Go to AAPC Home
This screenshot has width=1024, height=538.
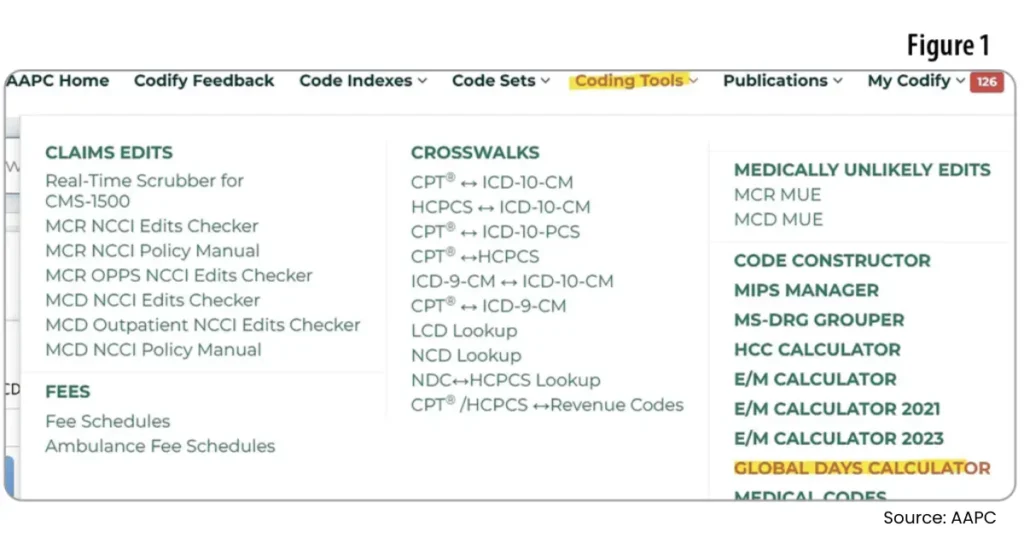tap(58, 81)
